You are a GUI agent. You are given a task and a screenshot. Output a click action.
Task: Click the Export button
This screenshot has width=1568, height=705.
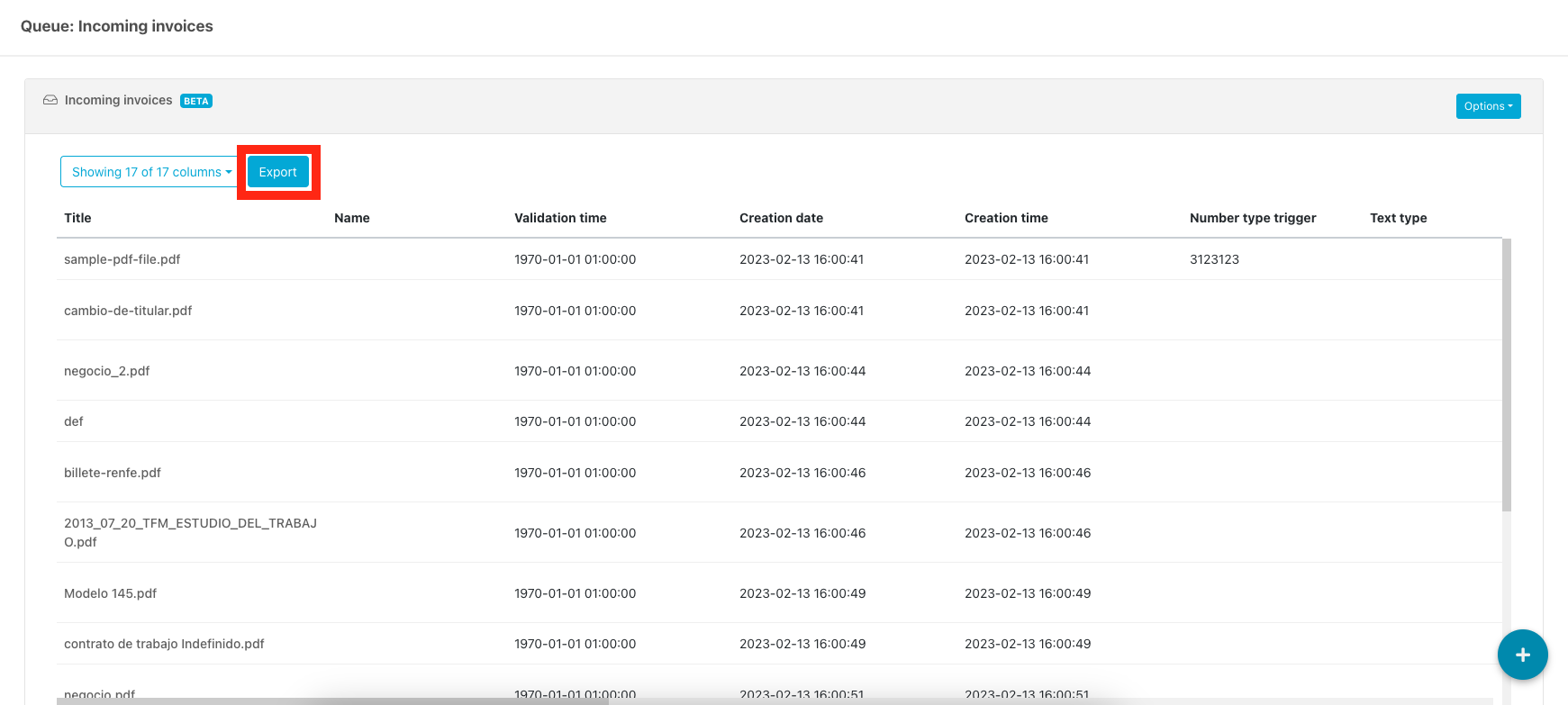(277, 172)
